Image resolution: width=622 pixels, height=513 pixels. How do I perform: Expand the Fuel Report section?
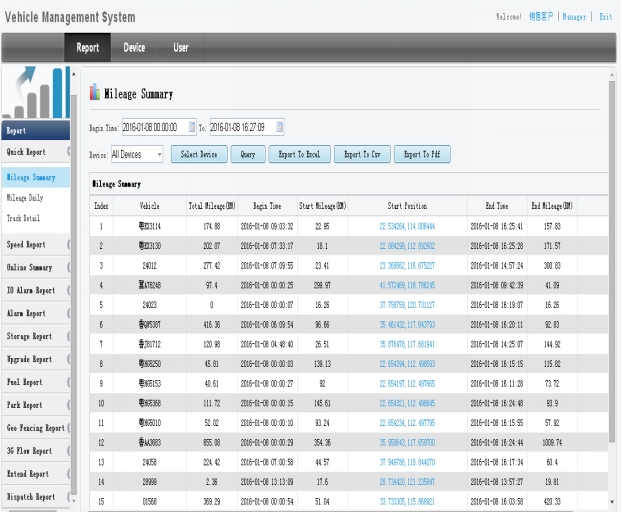36,382
